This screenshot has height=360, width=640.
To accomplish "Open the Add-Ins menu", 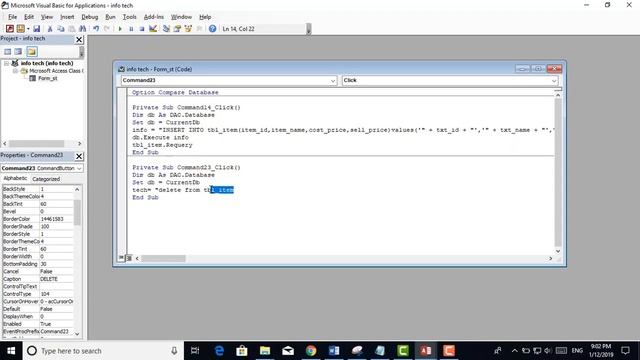I will pos(154,17).
